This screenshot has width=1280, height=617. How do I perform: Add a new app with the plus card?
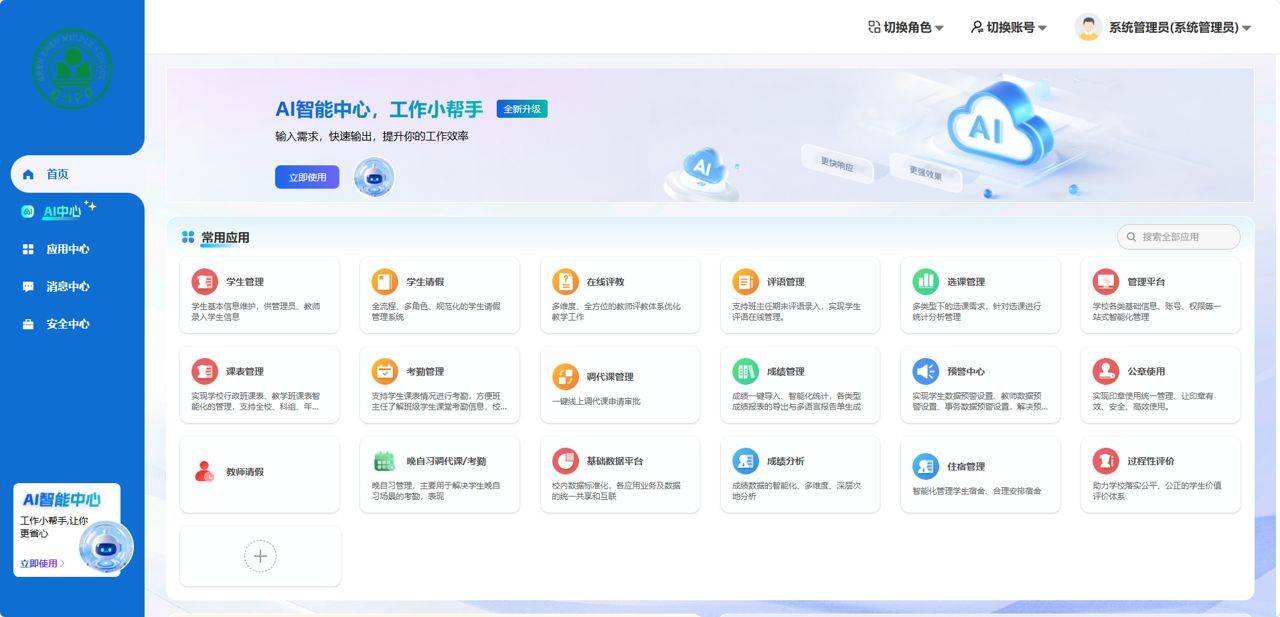click(260, 556)
